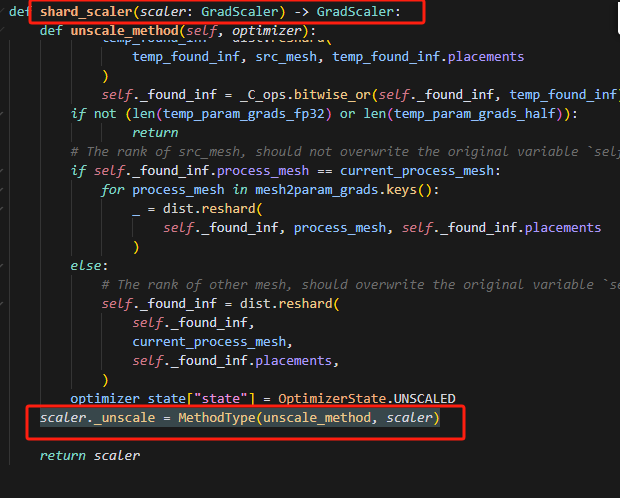
Task: Click the shard_scaler function name
Action: tap(84, 12)
